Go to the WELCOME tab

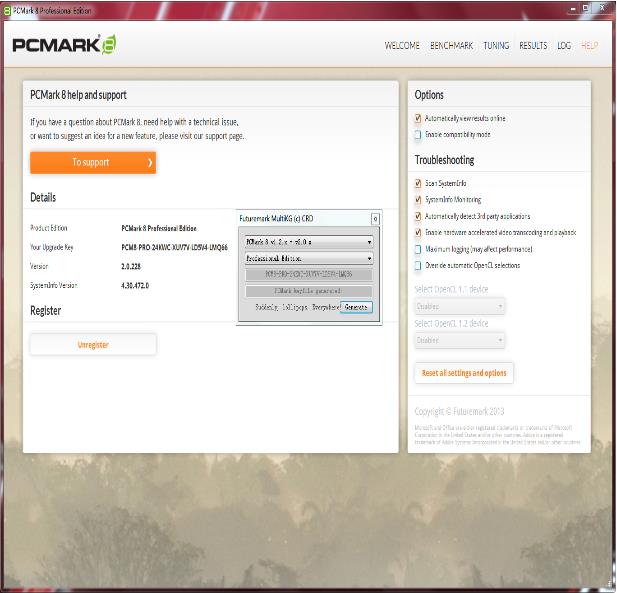click(402, 46)
